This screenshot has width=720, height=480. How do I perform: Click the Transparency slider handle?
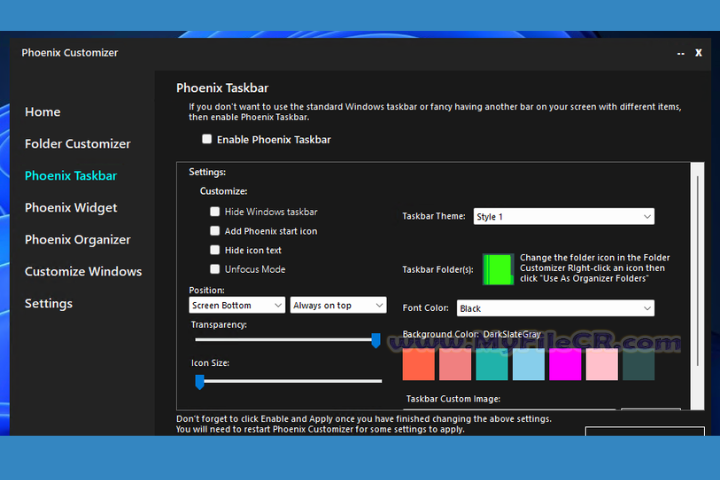(x=376, y=340)
